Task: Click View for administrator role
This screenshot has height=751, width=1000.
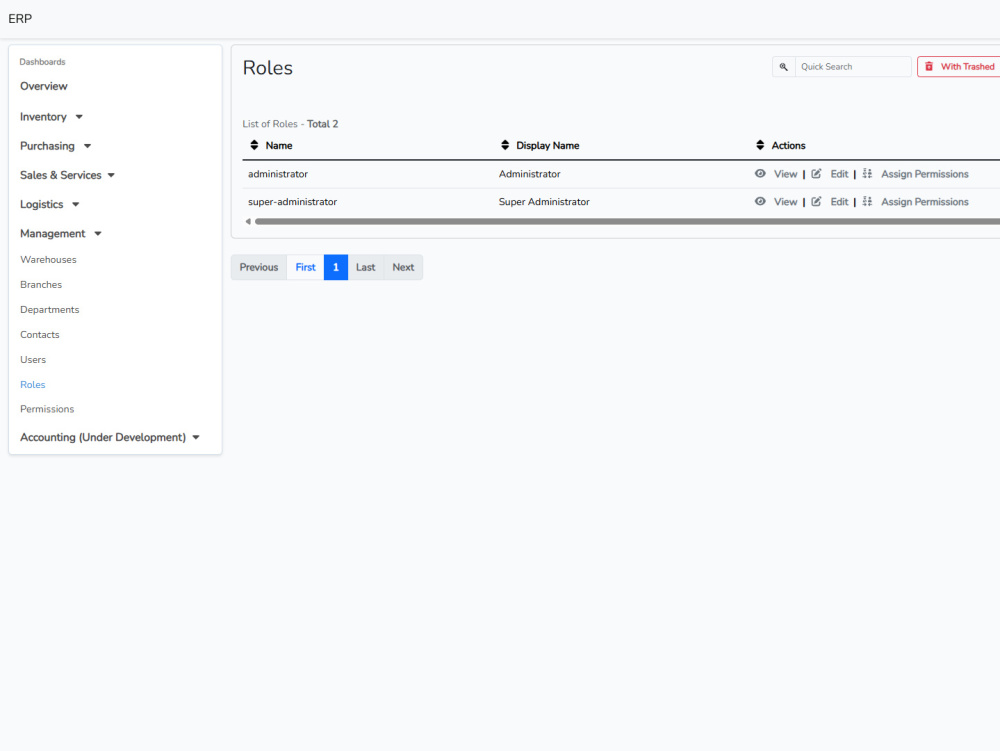Action: [x=785, y=174]
